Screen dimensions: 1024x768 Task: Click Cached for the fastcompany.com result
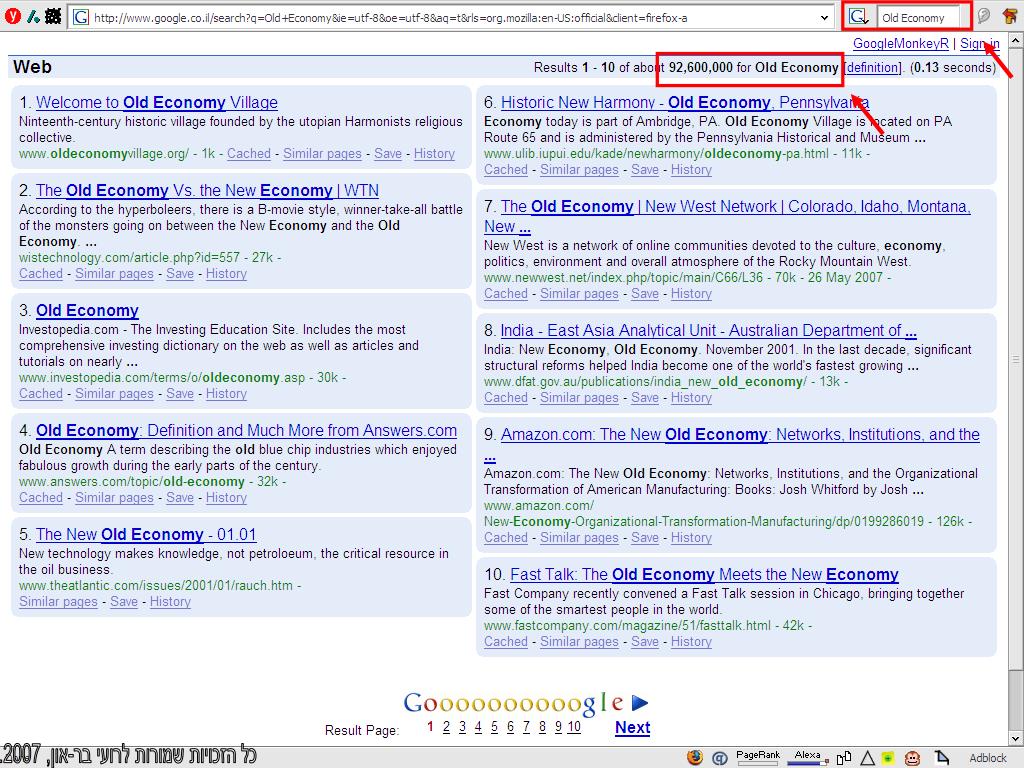(x=505, y=642)
